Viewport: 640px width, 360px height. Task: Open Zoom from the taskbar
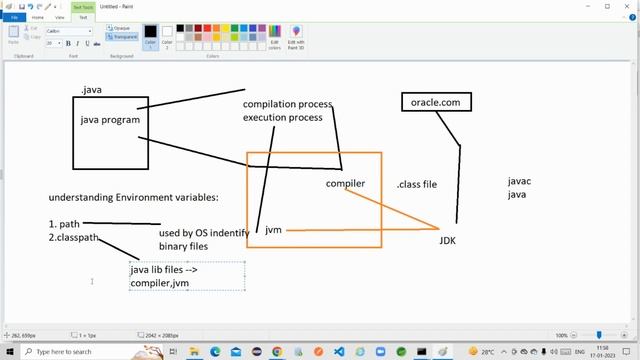(x=380, y=351)
